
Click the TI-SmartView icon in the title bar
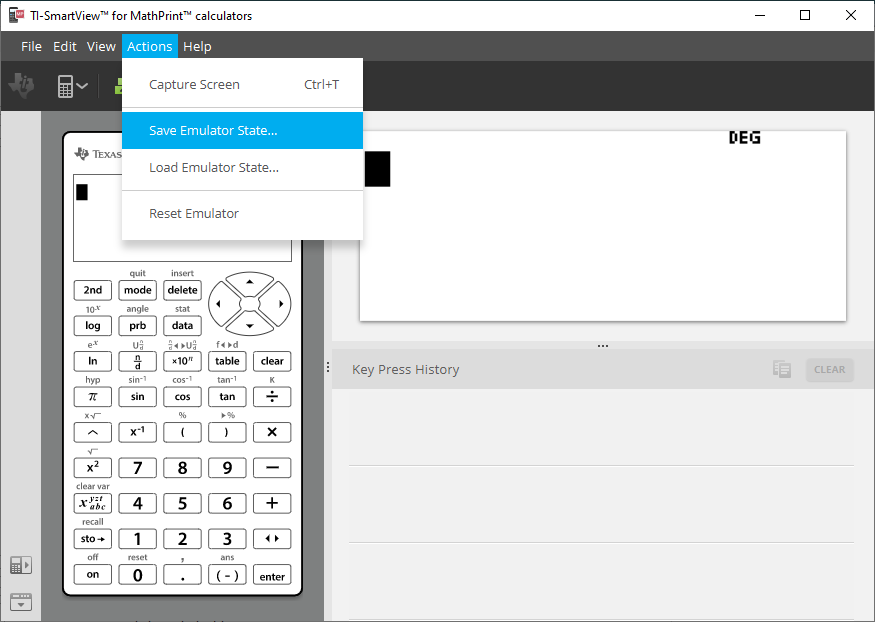(14, 14)
